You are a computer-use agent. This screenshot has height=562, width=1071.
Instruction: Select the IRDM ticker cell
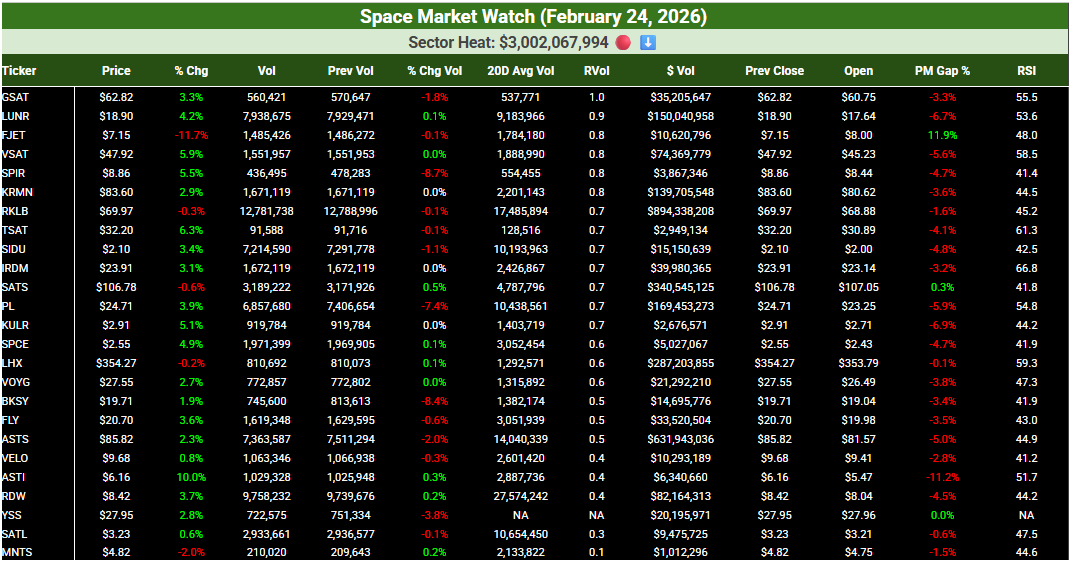[x=15, y=268]
